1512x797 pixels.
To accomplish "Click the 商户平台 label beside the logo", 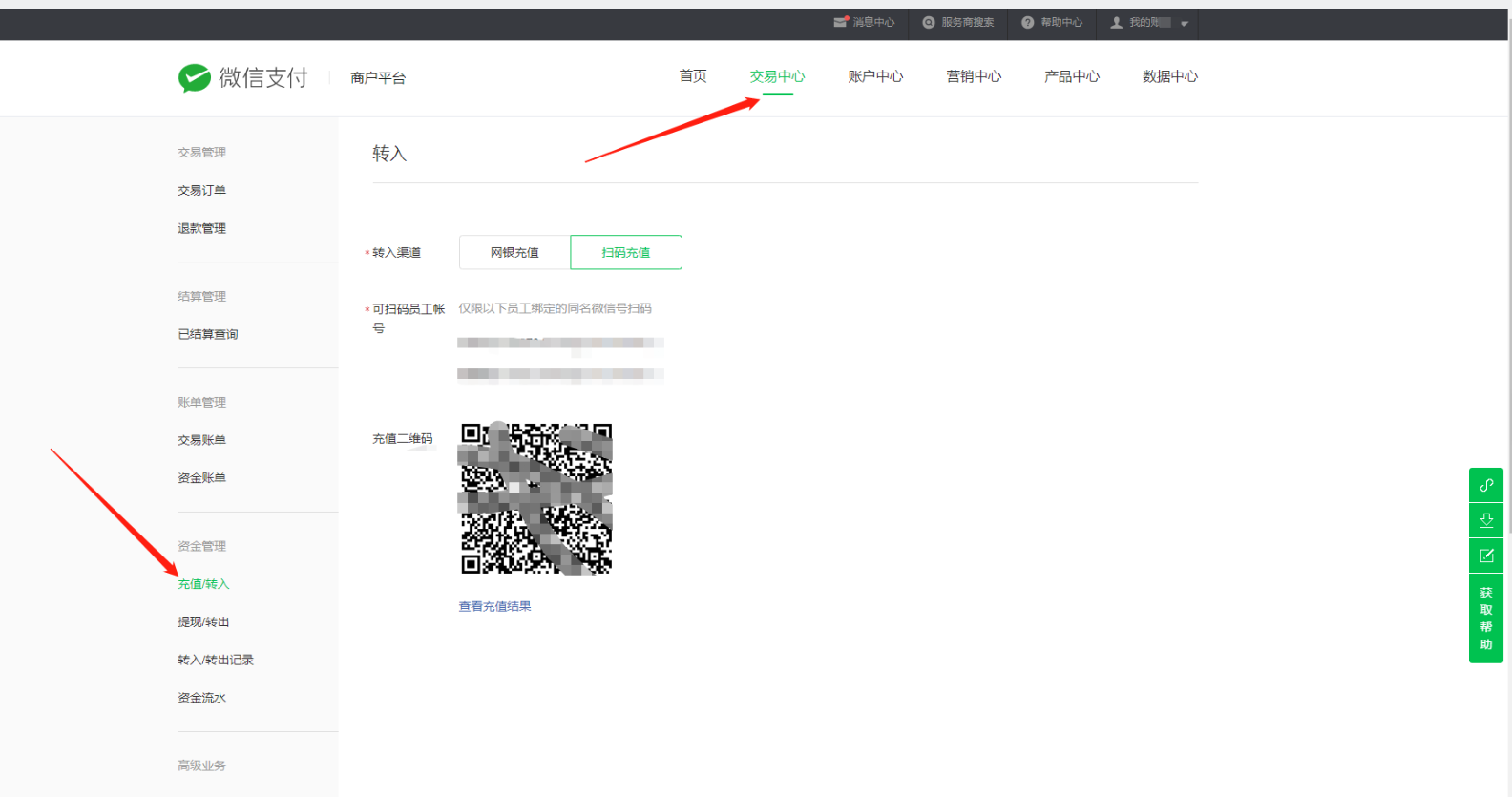I will pyautogui.click(x=378, y=78).
